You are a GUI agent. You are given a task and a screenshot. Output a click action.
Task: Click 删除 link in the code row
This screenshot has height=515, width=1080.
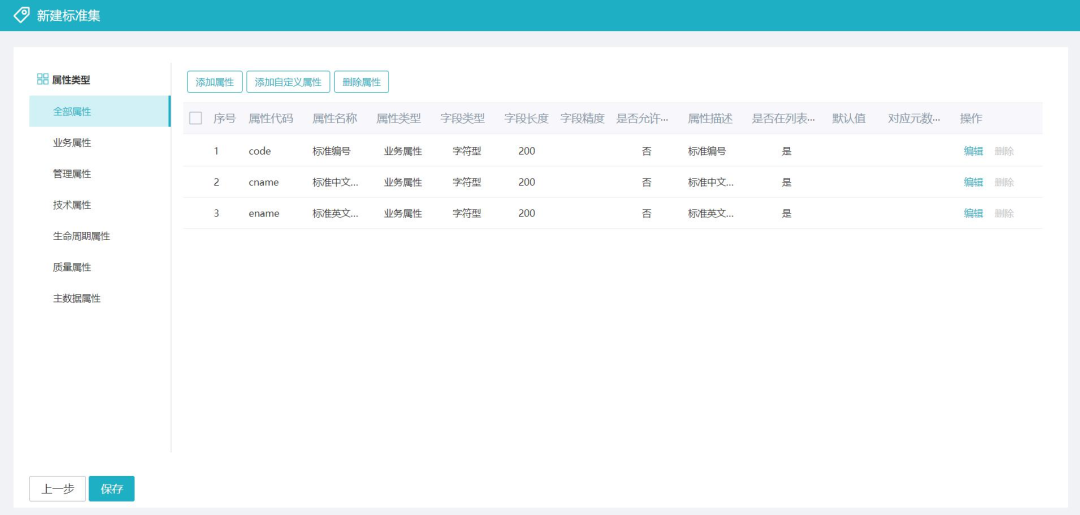pos(1004,151)
